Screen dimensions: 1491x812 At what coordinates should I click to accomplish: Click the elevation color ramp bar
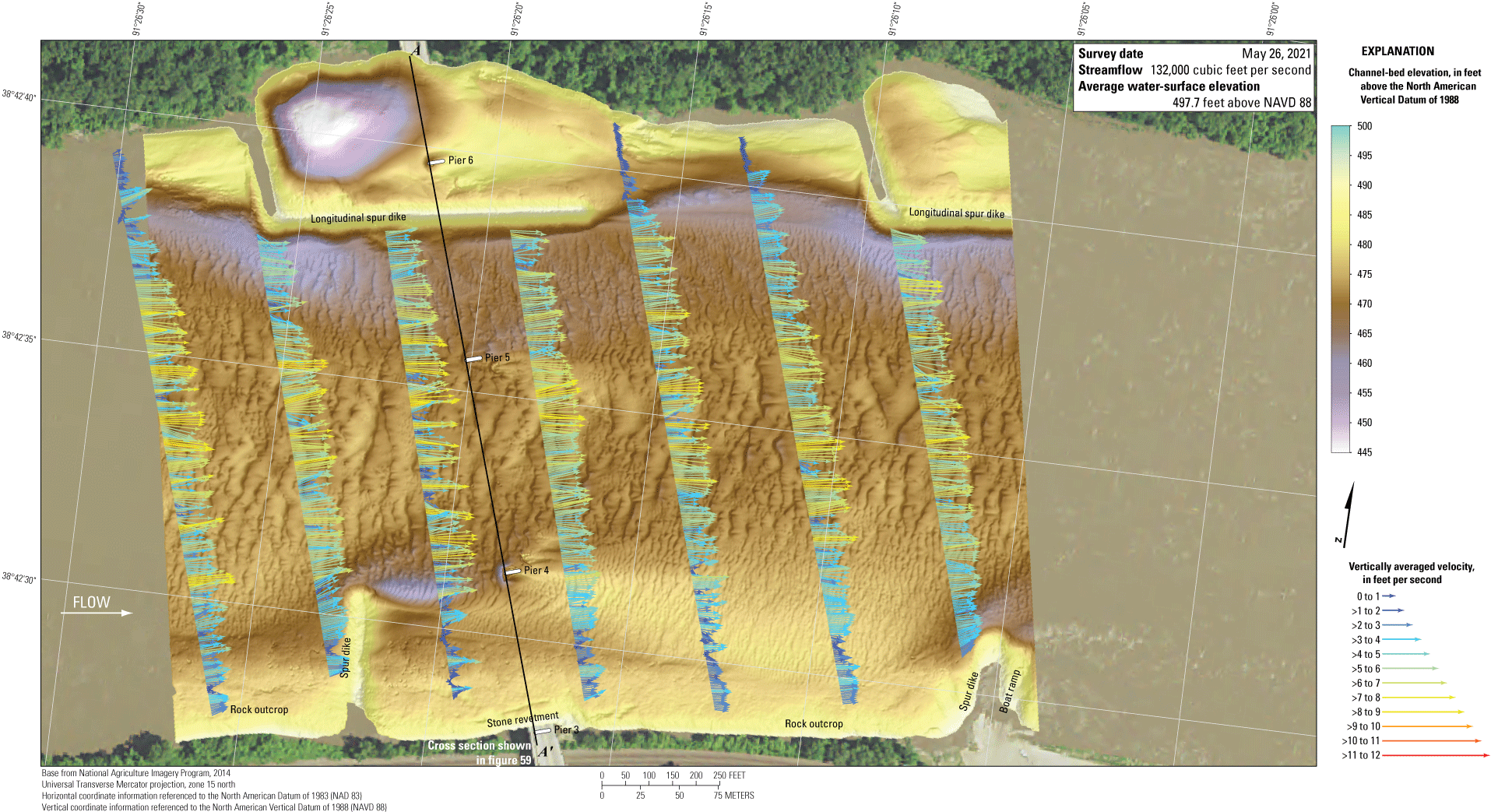[1341, 289]
